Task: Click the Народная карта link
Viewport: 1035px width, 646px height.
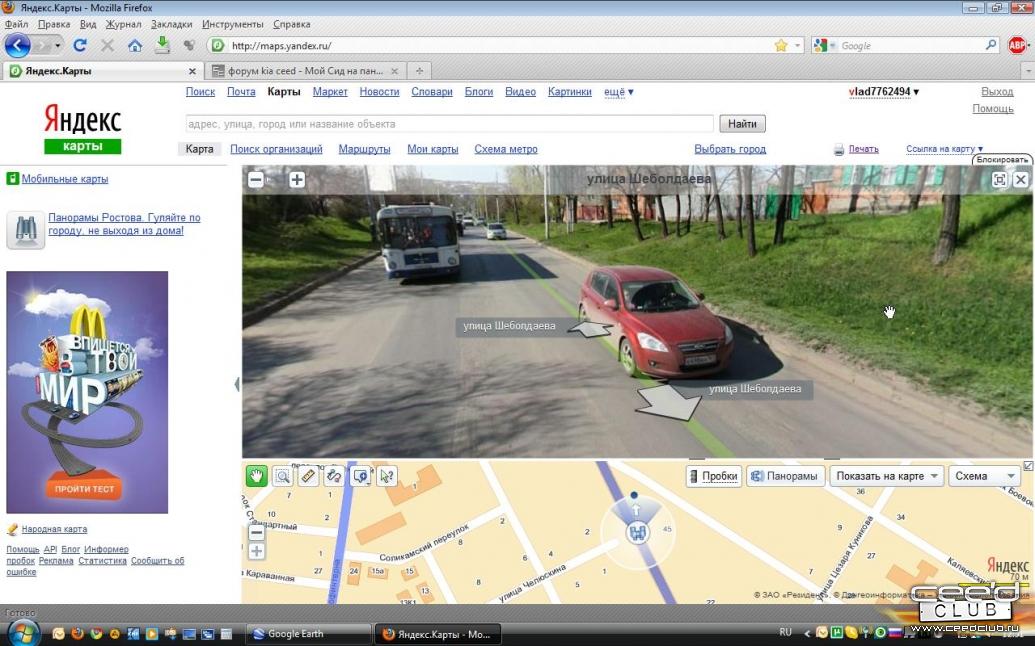Action: (x=54, y=529)
